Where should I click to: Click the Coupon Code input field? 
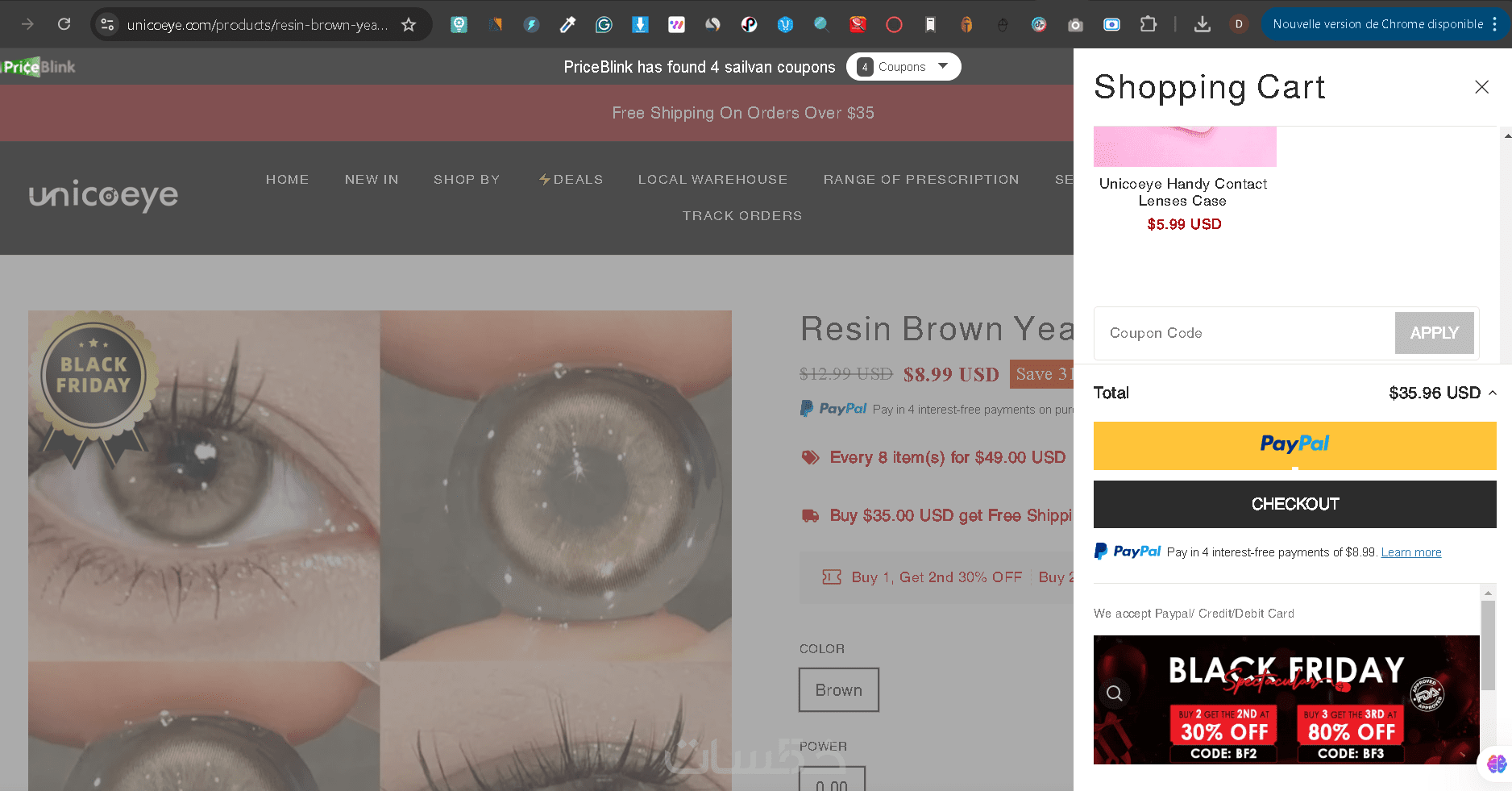coord(1244,333)
